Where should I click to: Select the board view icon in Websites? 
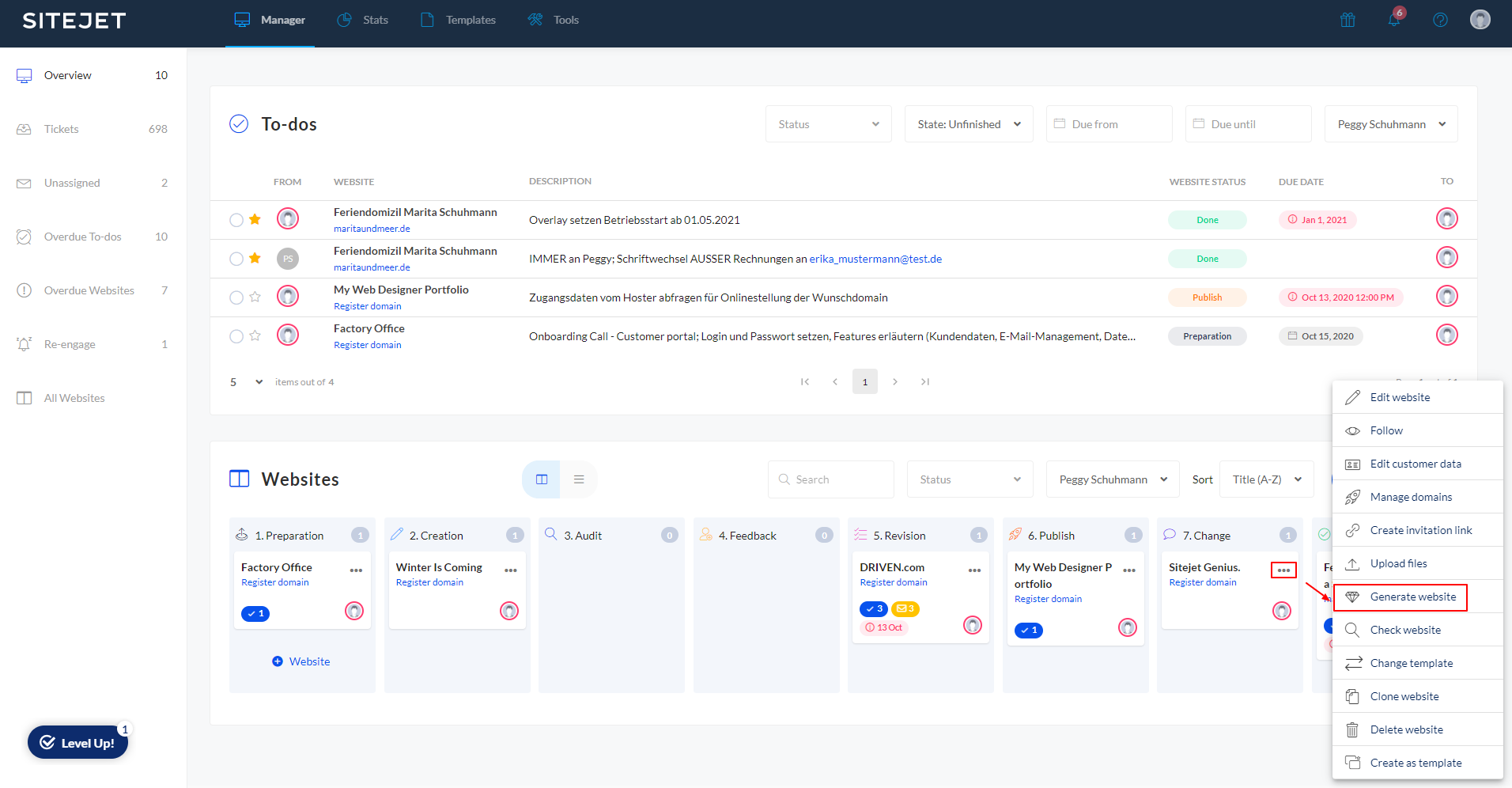(542, 479)
